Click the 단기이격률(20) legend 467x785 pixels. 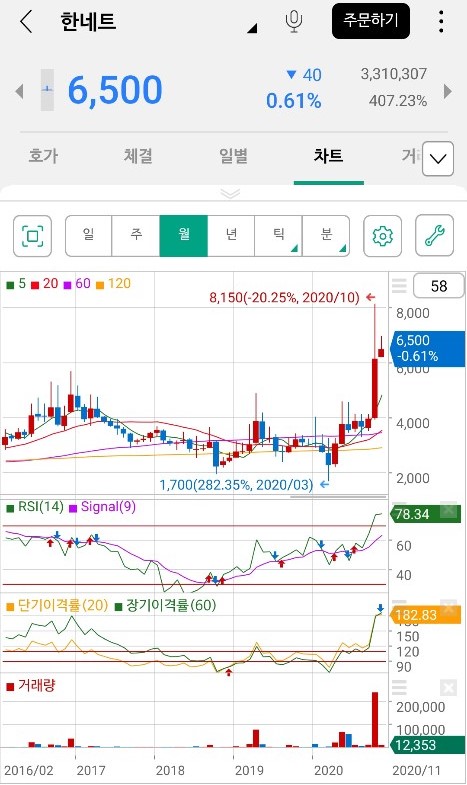pyautogui.click(x=58, y=606)
